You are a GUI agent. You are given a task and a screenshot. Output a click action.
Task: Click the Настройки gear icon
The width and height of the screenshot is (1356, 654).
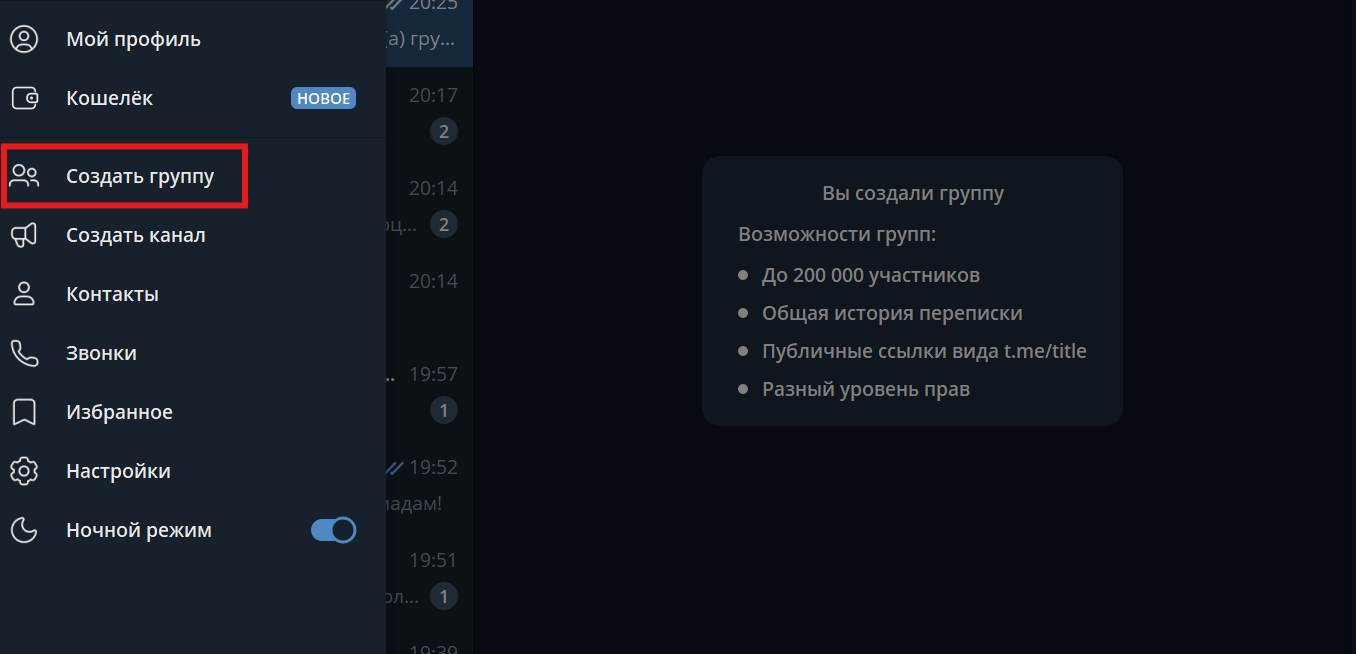24,470
